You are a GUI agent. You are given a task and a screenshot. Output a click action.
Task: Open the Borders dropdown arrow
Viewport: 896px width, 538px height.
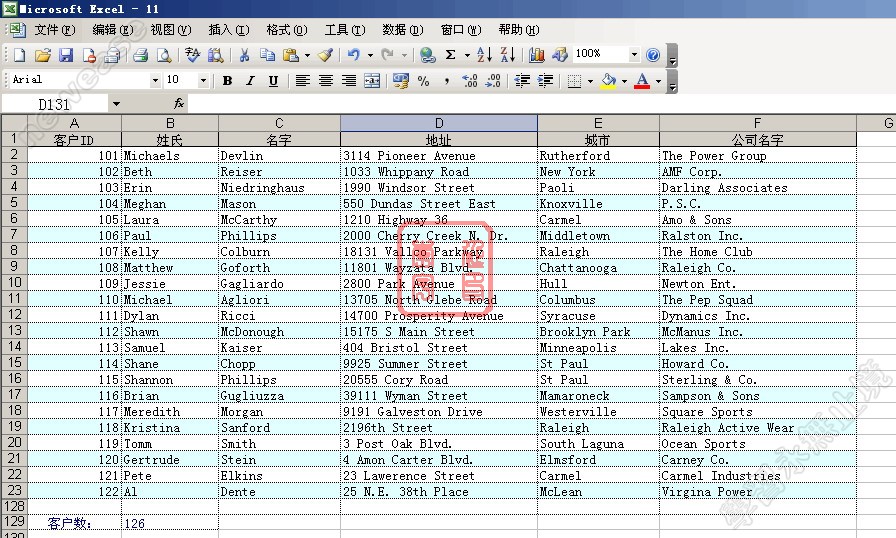coord(590,81)
